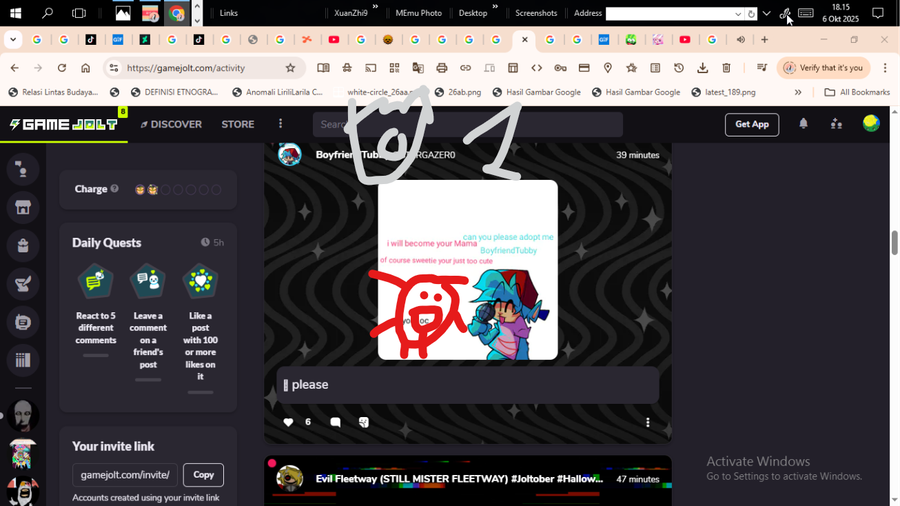Screen dimensions: 900x506
Task: Open the site information icon in the address bar
Action: 114,68
